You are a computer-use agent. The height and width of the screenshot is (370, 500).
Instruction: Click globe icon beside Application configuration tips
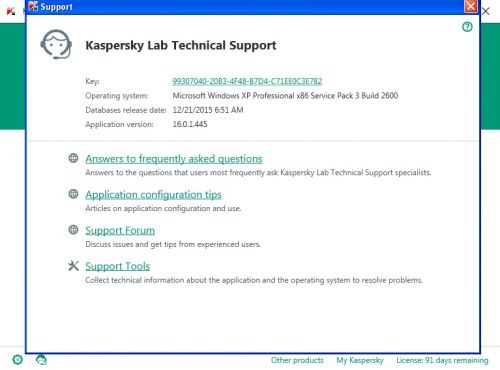pyautogui.click(x=73, y=194)
